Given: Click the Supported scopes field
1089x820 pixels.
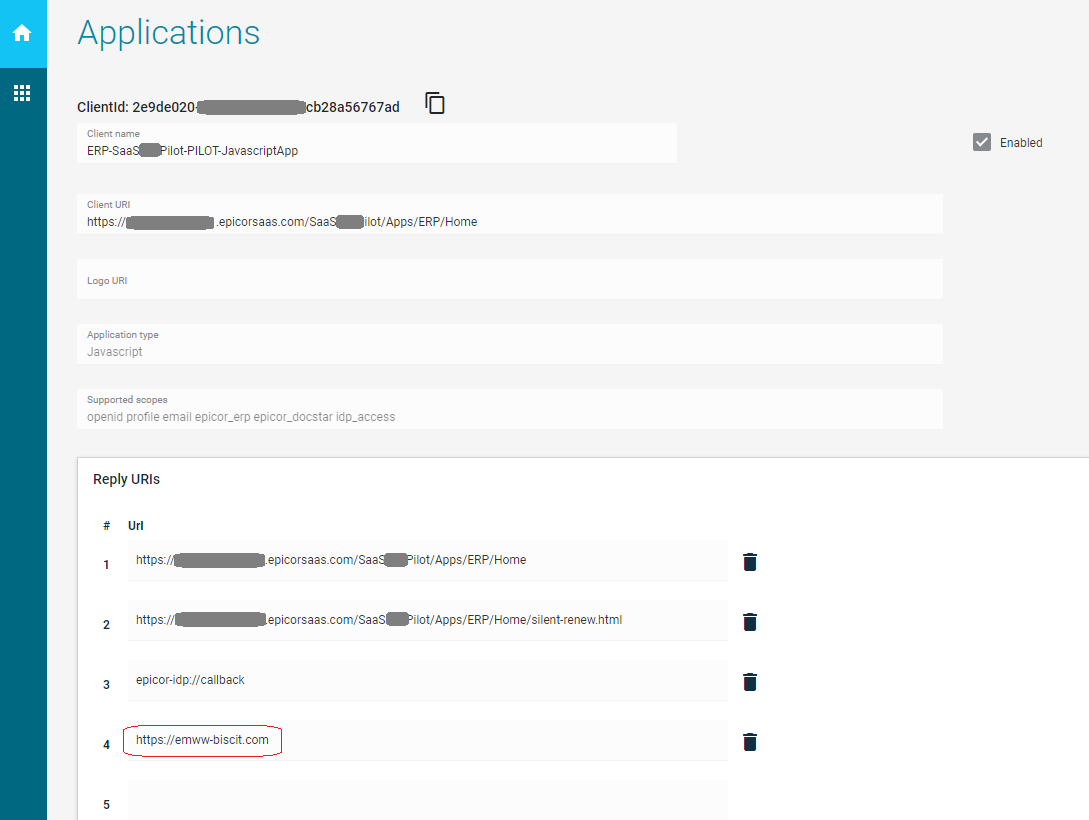Looking at the screenshot, I should 509,416.
